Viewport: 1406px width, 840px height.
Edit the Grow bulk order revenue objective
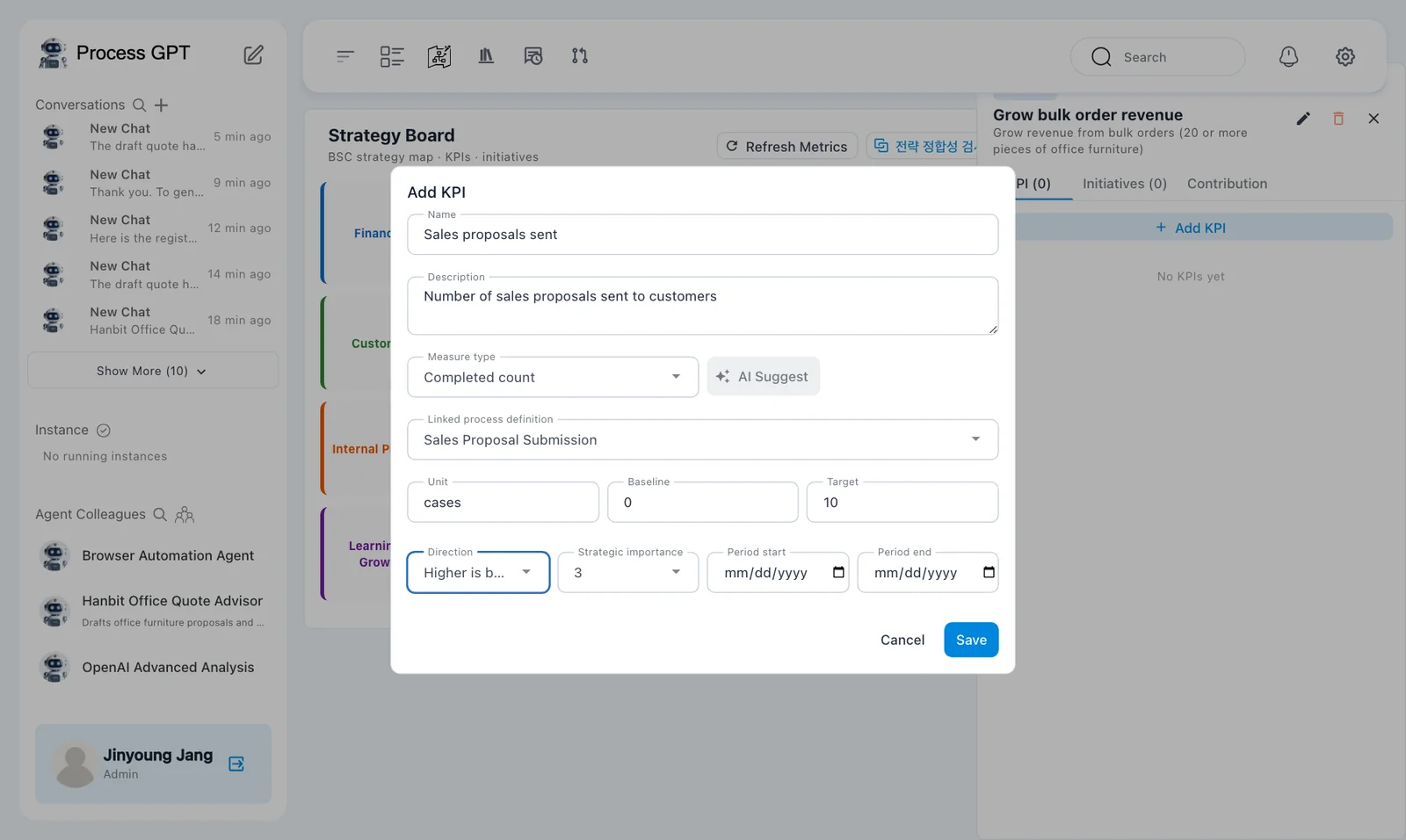pyautogui.click(x=1303, y=119)
